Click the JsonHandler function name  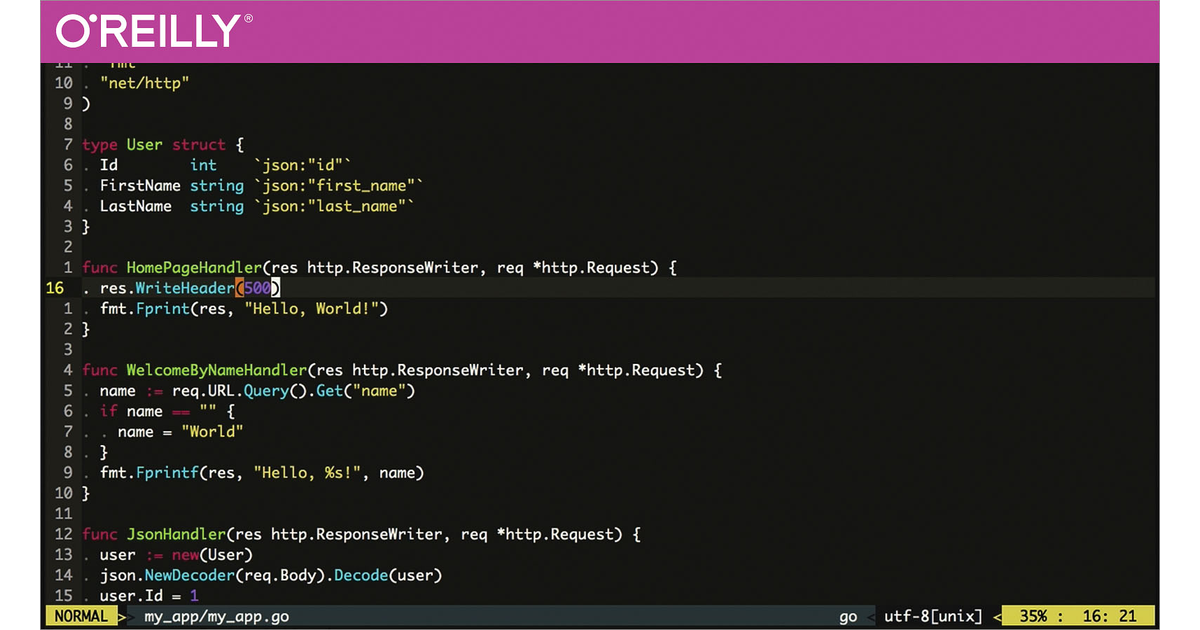[x=176, y=534]
